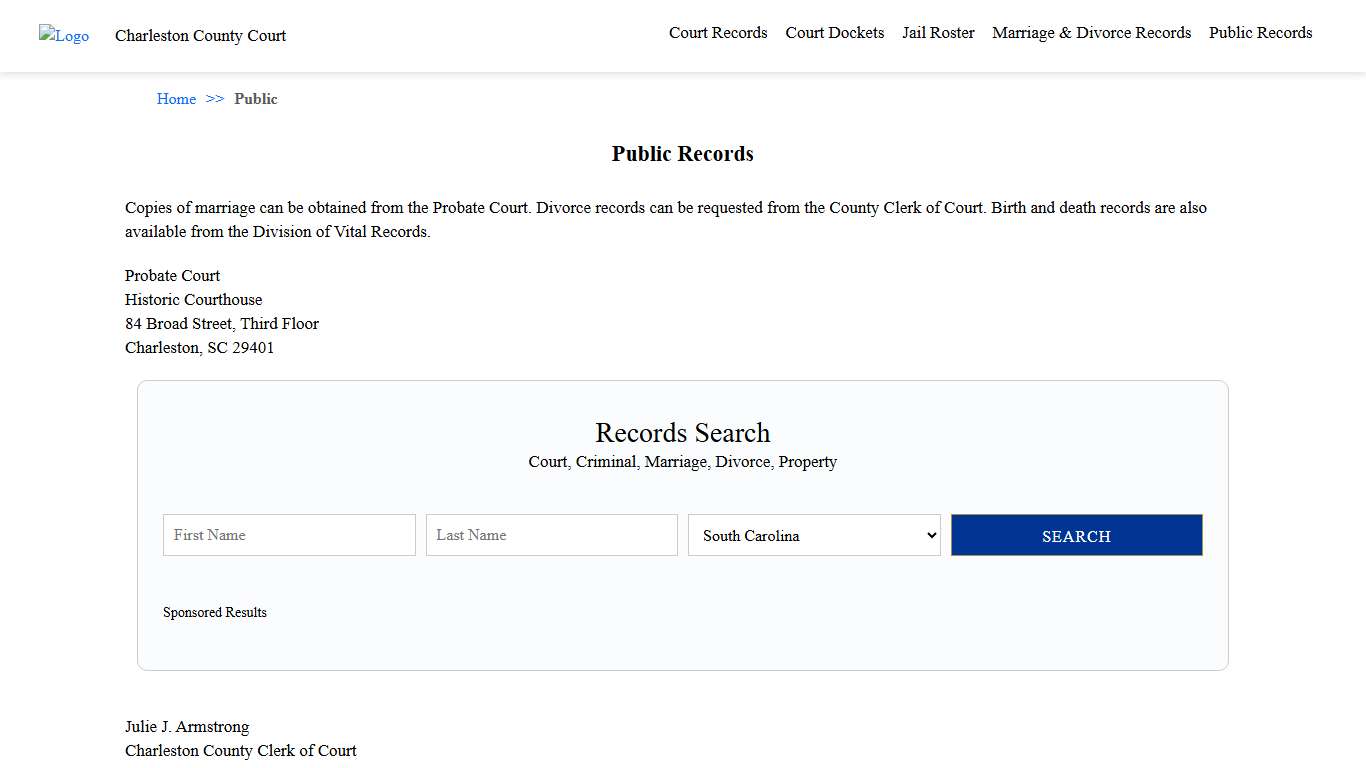Open the Court Dockets page
The height and width of the screenshot is (768, 1366).
pos(834,32)
